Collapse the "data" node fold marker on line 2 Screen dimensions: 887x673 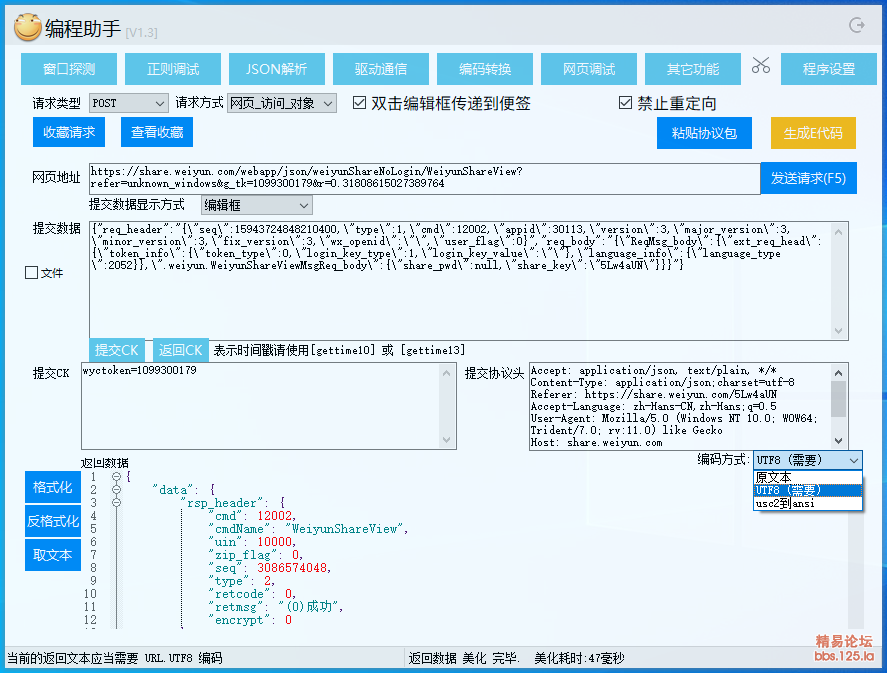[117, 490]
